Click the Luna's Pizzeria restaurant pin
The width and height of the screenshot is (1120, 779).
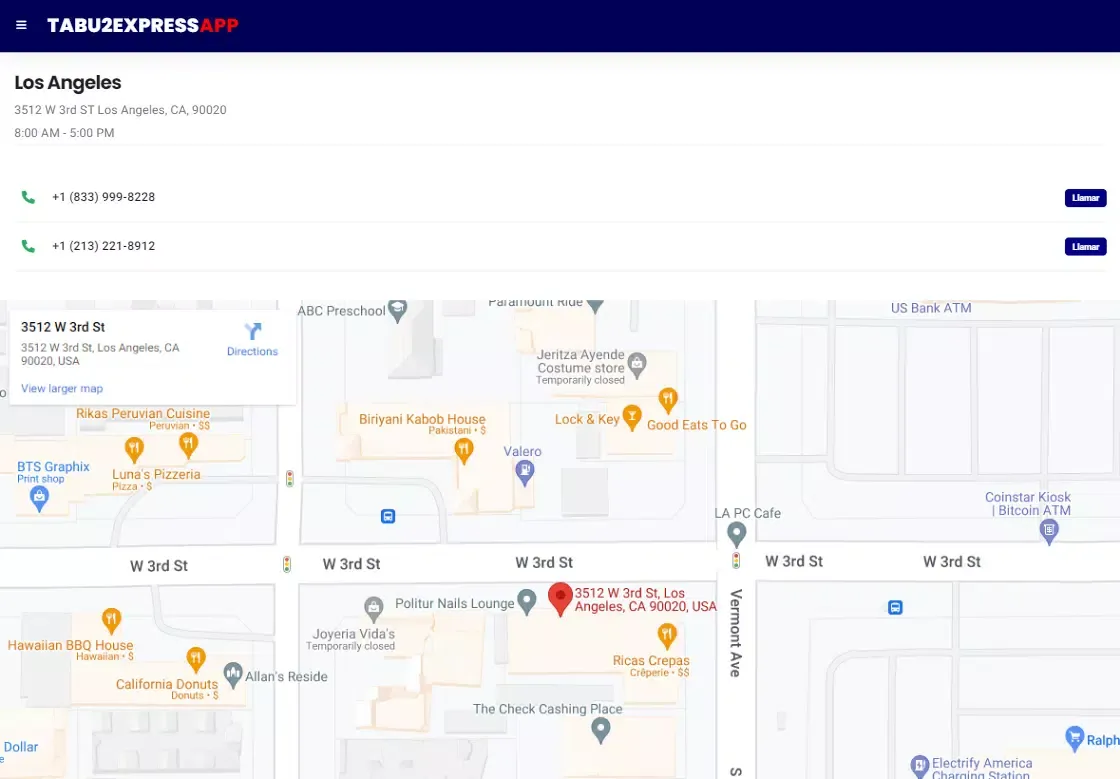click(134, 451)
